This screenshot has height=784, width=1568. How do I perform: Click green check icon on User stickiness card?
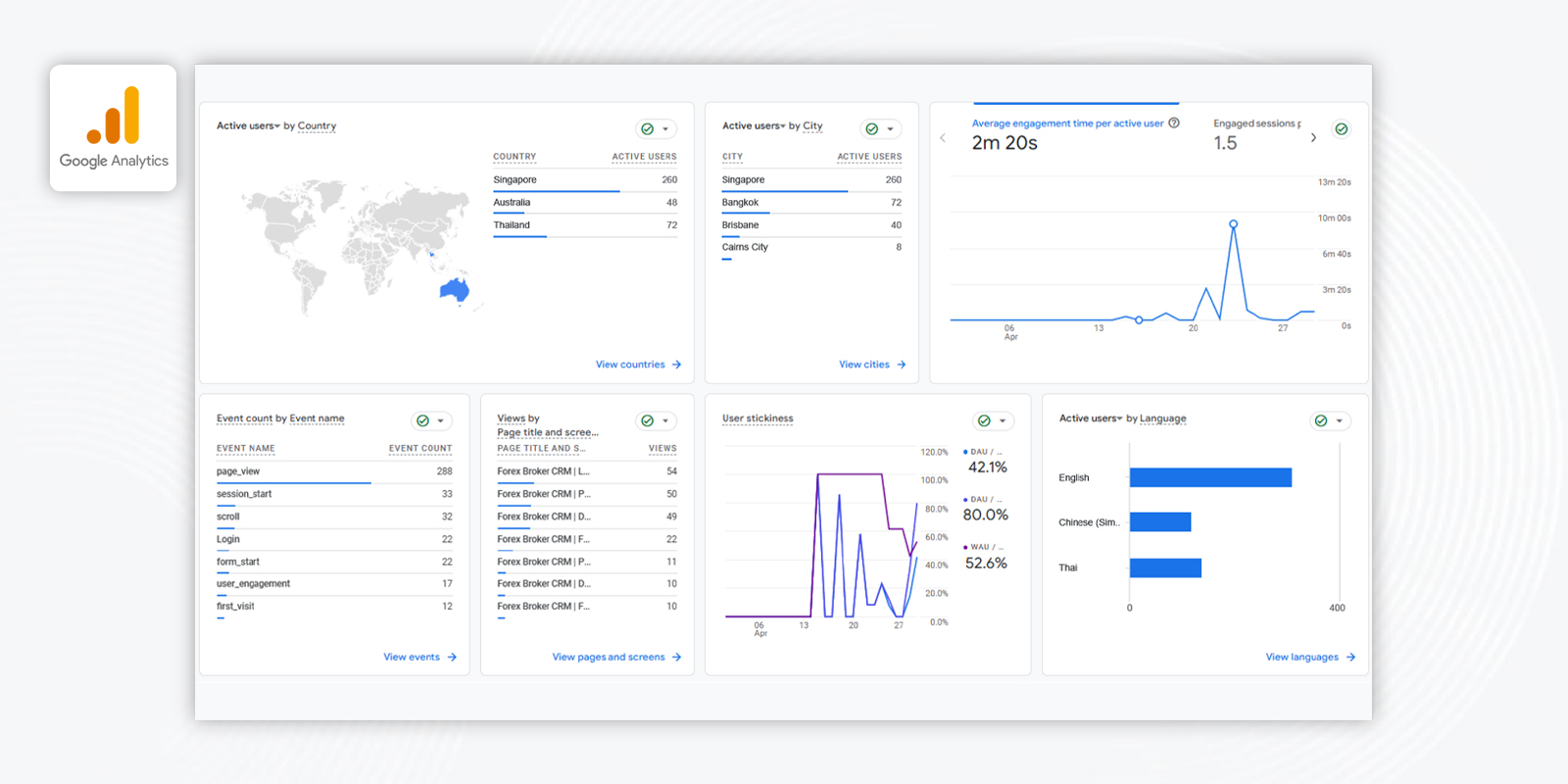click(x=984, y=421)
